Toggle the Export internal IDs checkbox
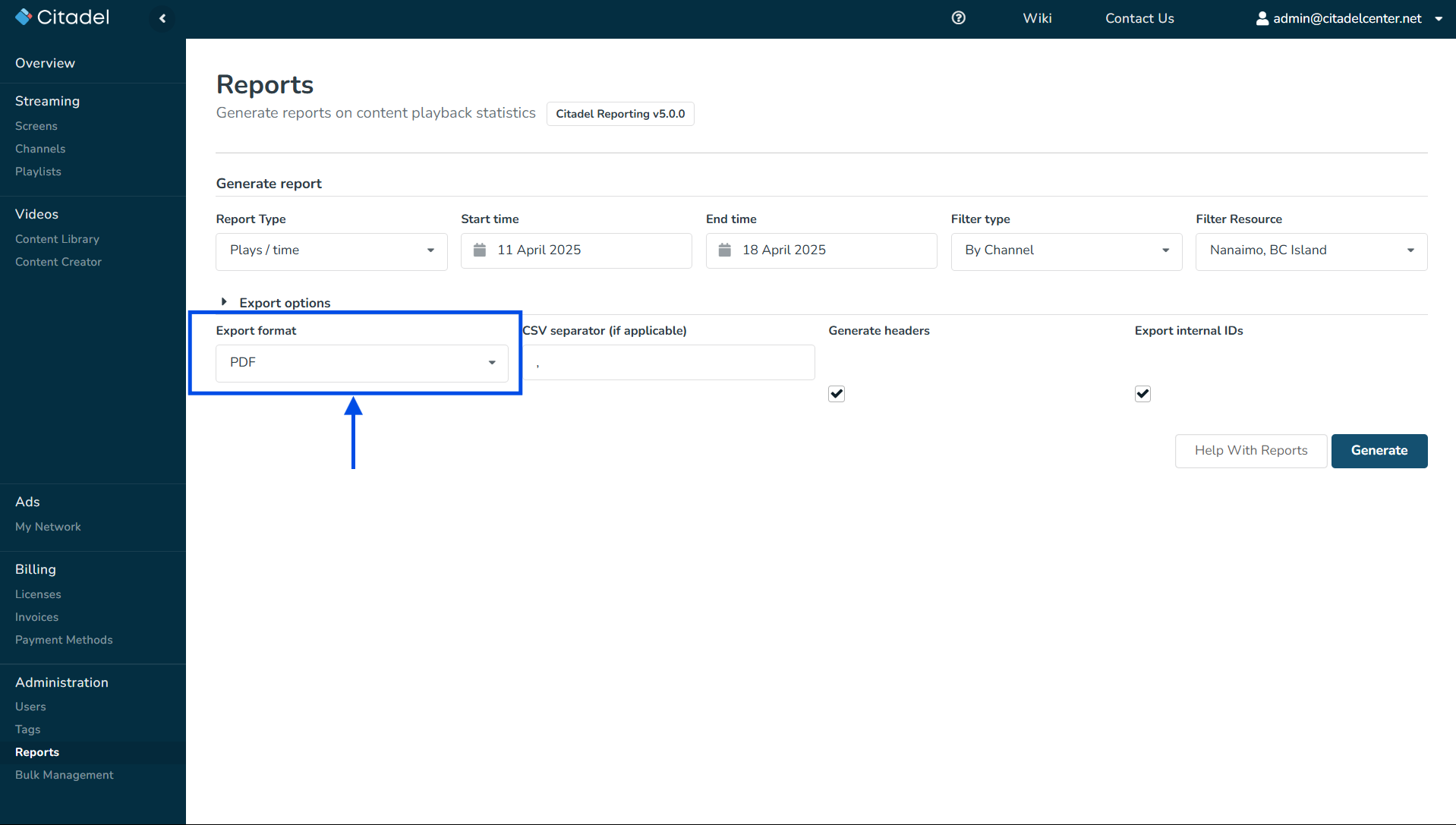This screenshot has width=1456, height=825. tap(1142, 394)
